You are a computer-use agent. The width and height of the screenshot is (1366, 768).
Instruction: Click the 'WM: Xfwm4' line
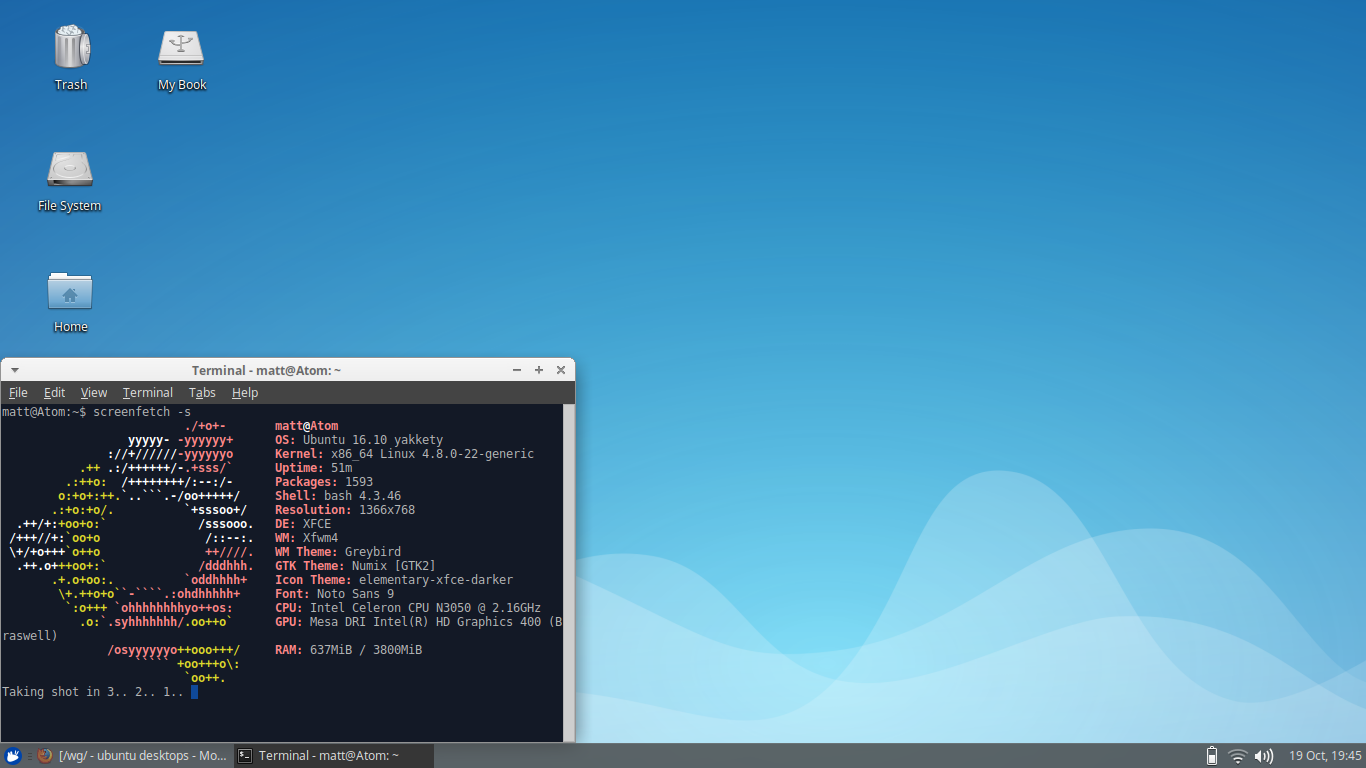point(306,538)
